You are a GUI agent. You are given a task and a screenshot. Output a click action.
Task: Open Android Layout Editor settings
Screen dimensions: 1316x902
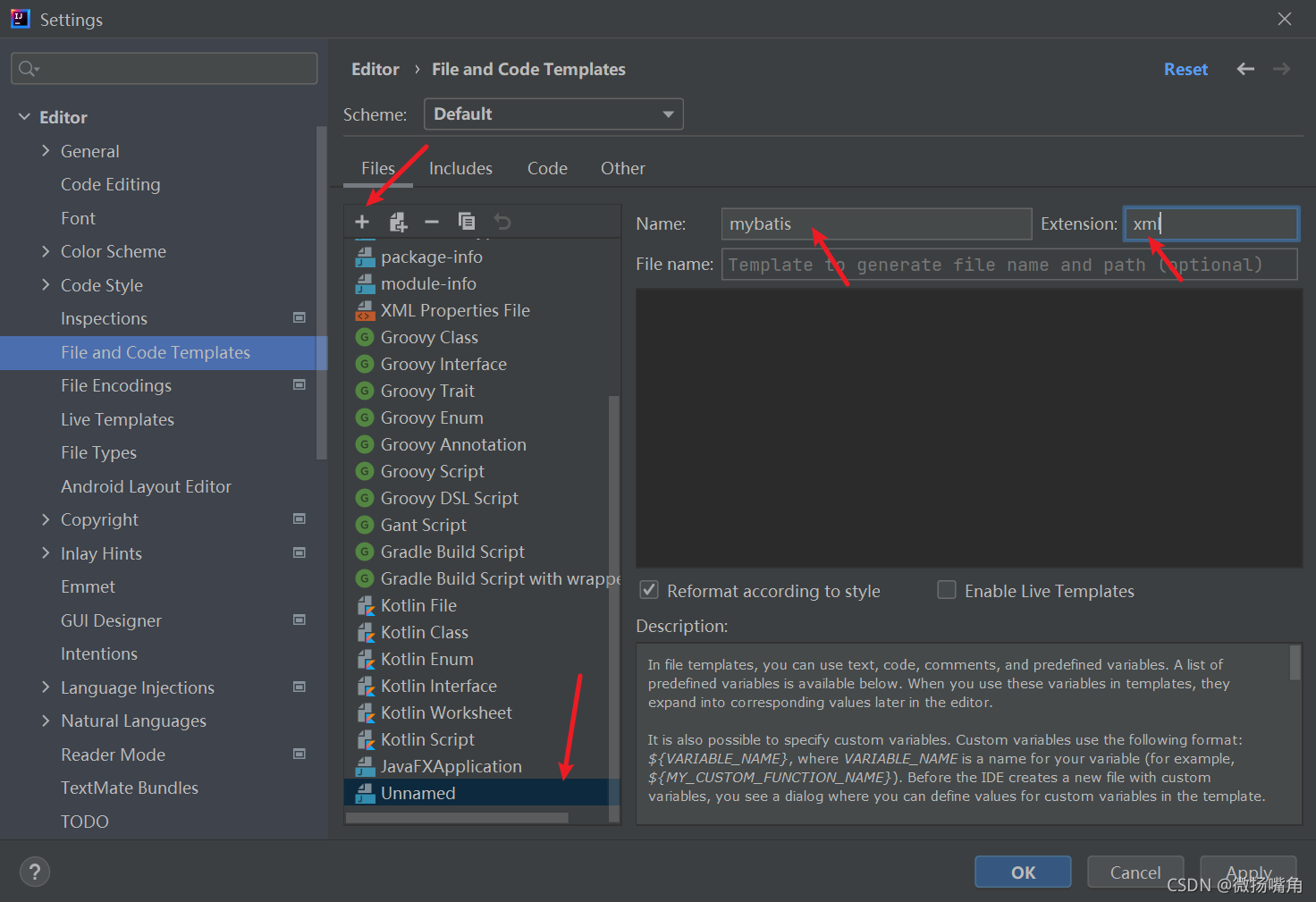pyautogui.click(x=146, y=486)
